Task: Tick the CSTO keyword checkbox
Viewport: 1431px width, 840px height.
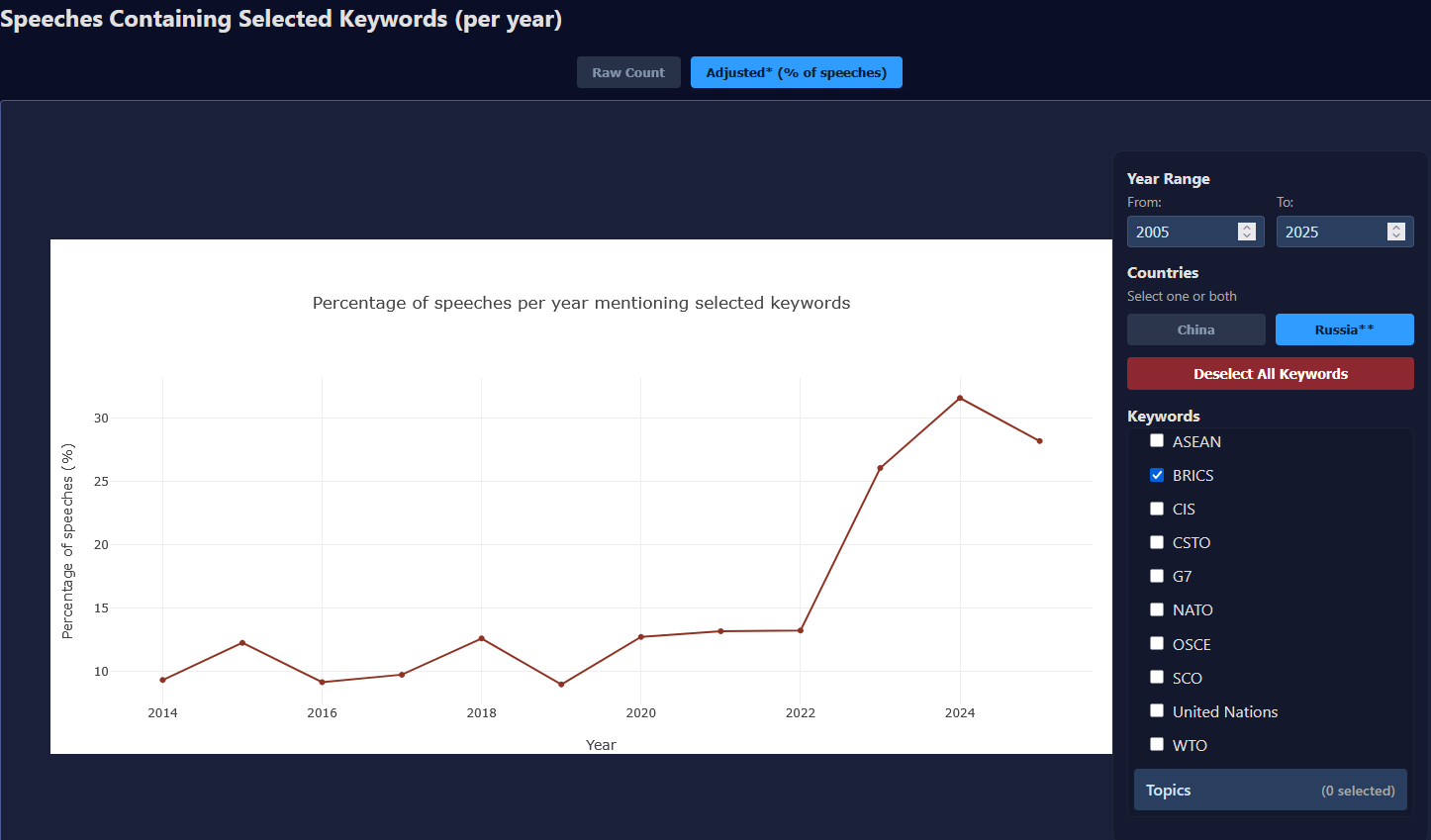Action: click(x=1157, y=542)
